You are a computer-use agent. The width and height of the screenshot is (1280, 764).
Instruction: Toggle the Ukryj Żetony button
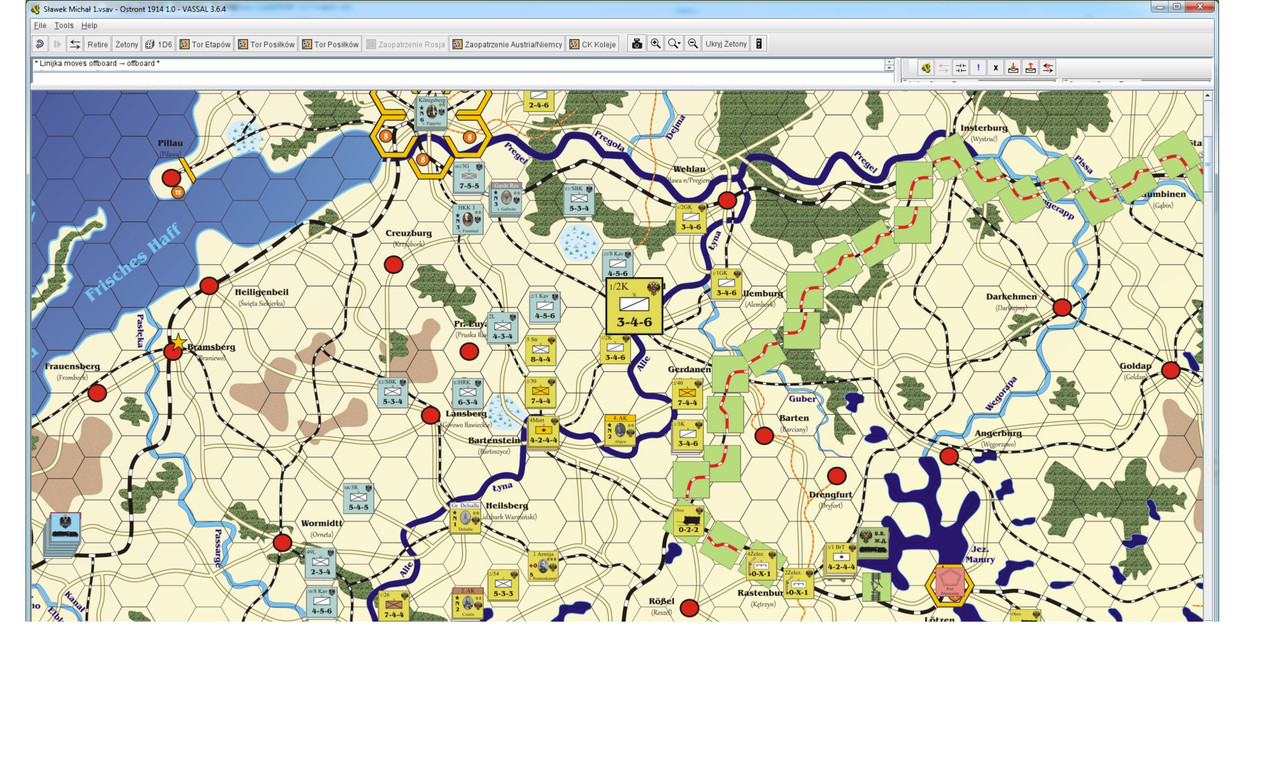[726, 44]
